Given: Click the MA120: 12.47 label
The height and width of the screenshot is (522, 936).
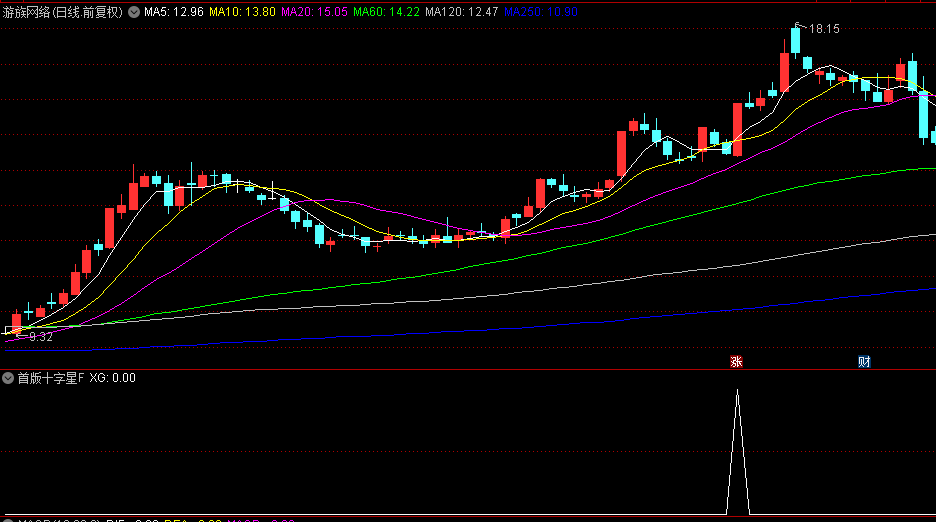Looking at the screenshot, I should (x=461, y=12).
